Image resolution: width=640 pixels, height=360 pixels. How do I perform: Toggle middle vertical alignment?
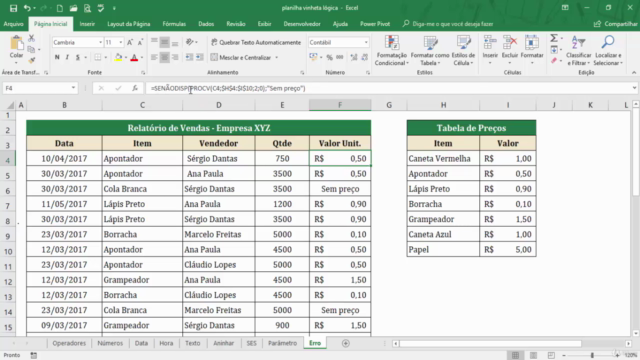click(164, 42)
